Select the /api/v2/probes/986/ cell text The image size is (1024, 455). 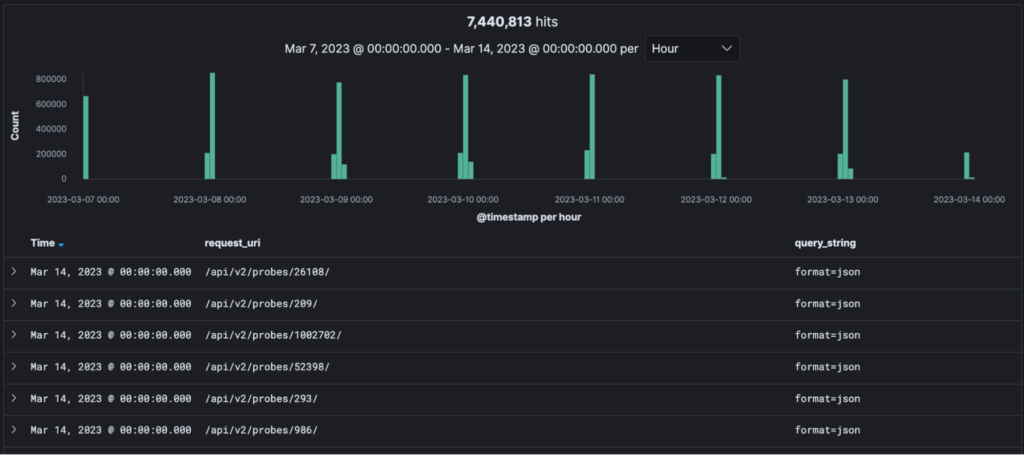[261, 430]
